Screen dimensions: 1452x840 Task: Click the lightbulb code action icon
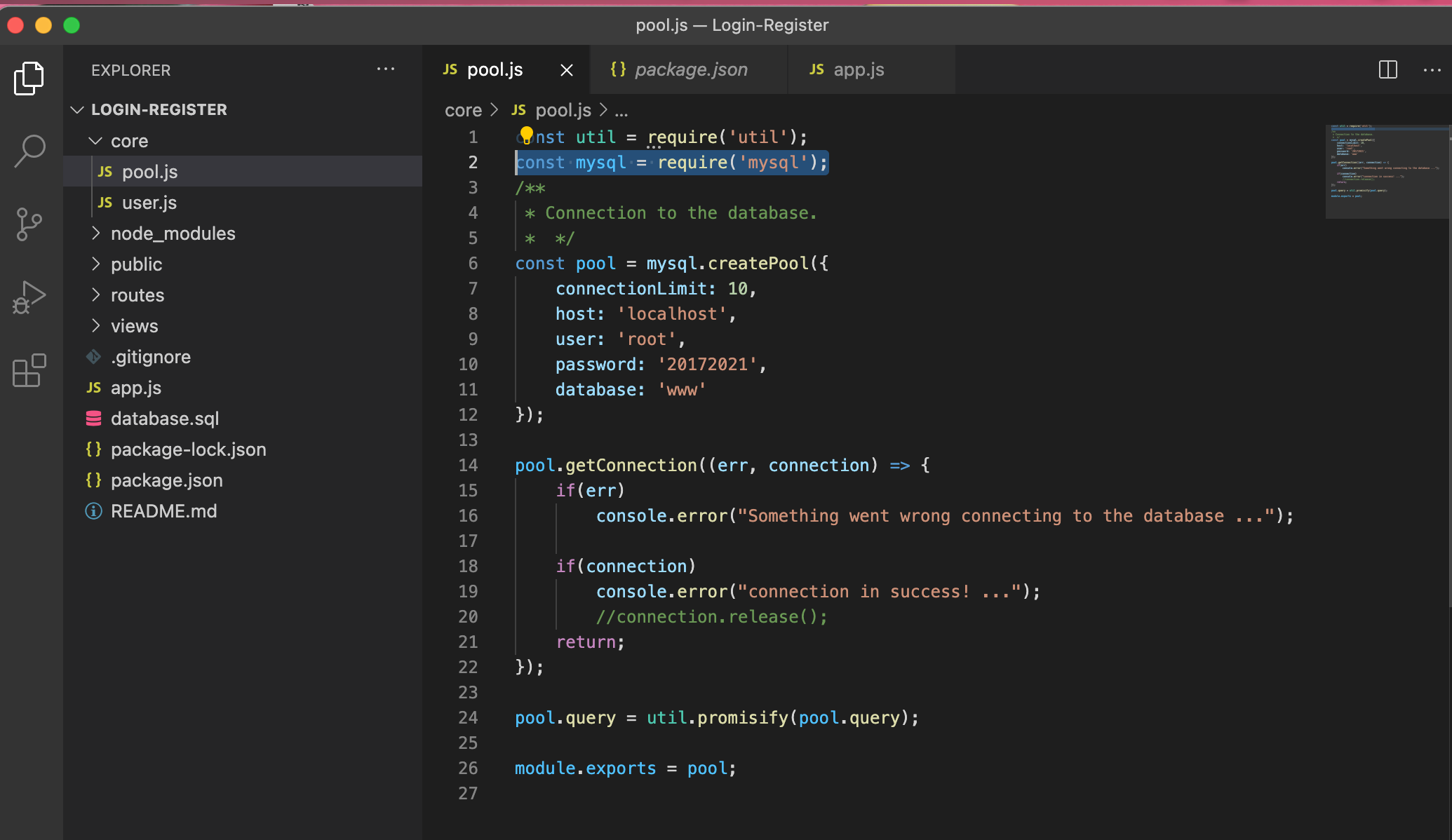[x=526, y=134]
